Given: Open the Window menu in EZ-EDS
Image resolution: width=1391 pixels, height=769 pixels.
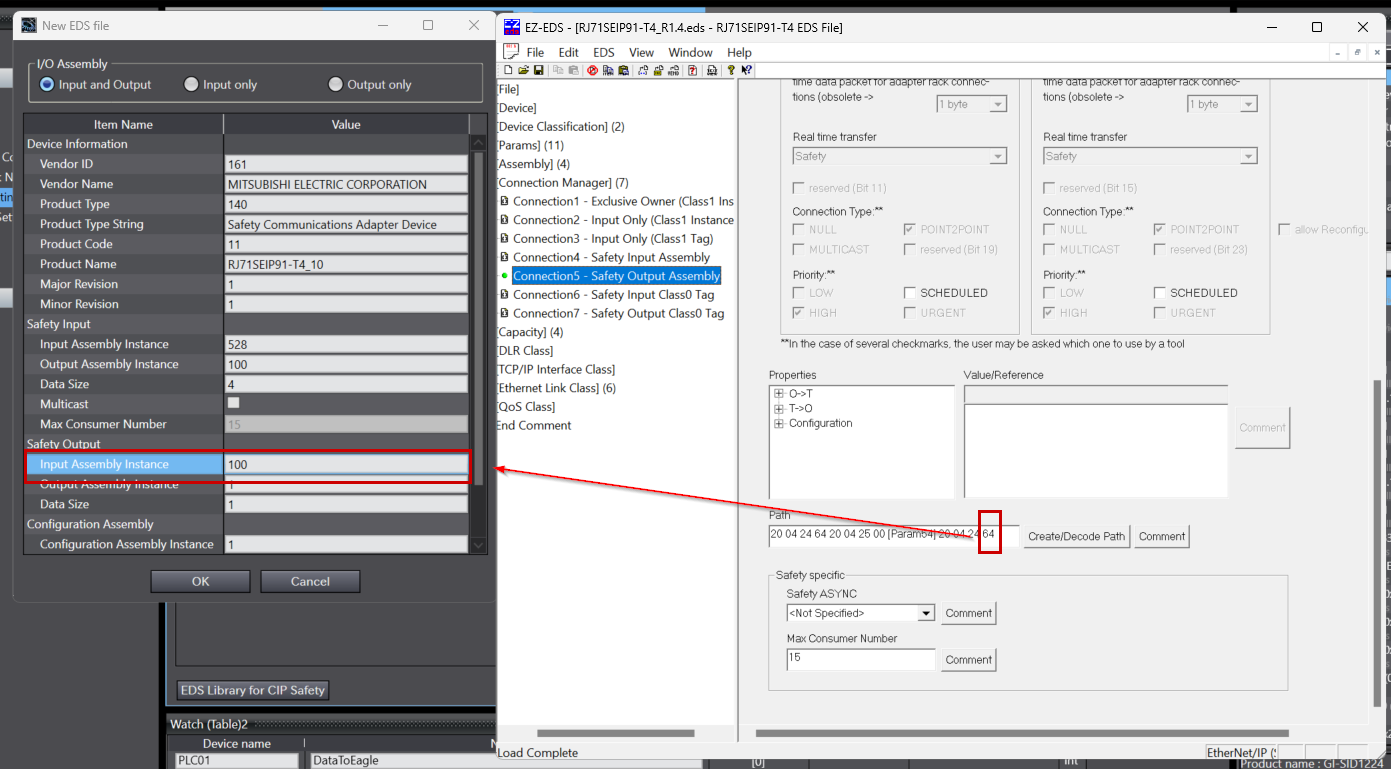Looking at the screenshot, I should [690, 52].
